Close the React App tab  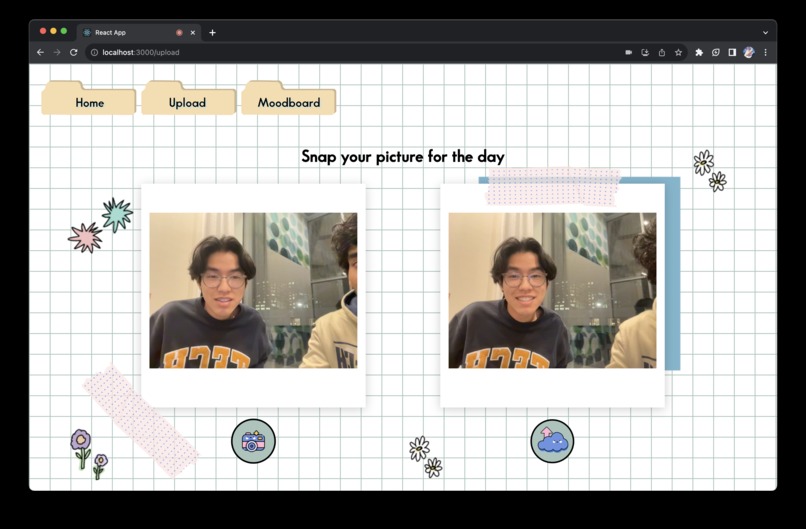point(193,32)
